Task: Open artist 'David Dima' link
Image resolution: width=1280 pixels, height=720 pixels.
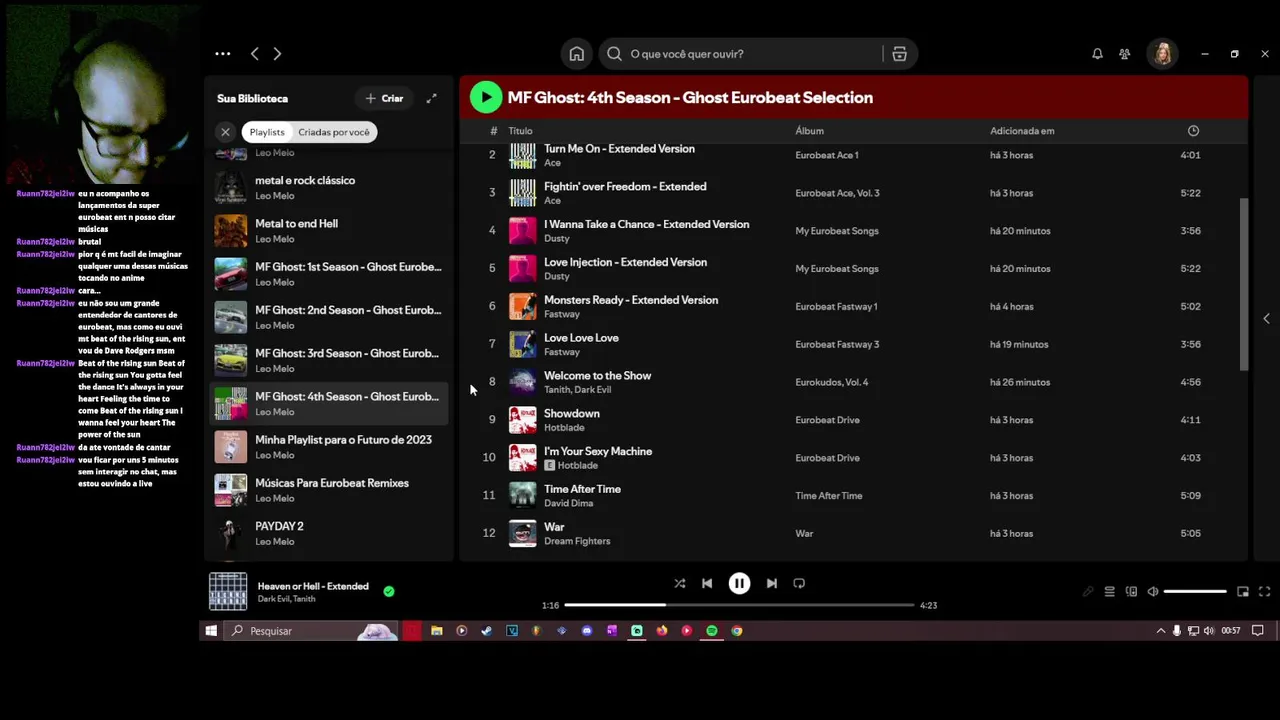Action: 568,503
